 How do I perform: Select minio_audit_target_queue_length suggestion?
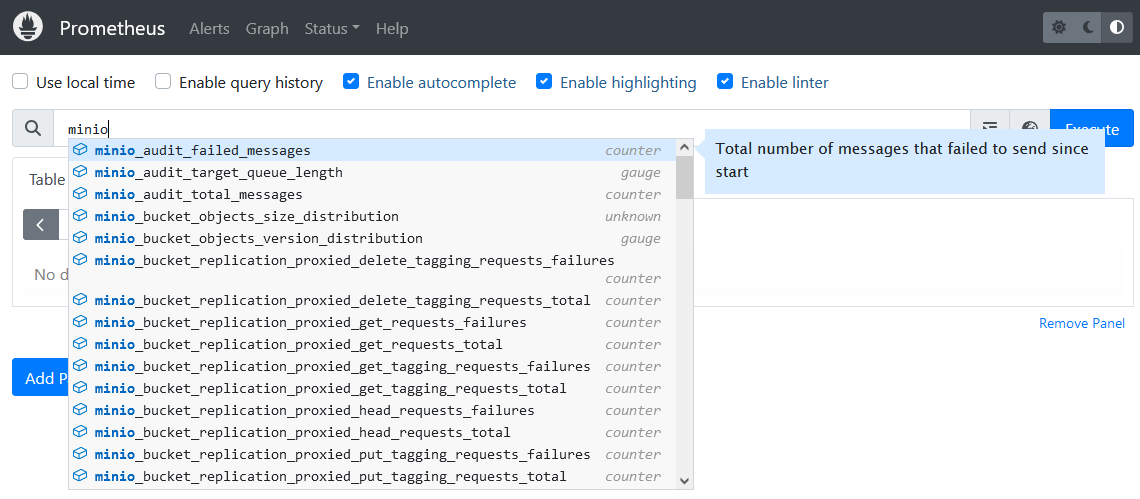pyautogui.click(x=372, y=172)
